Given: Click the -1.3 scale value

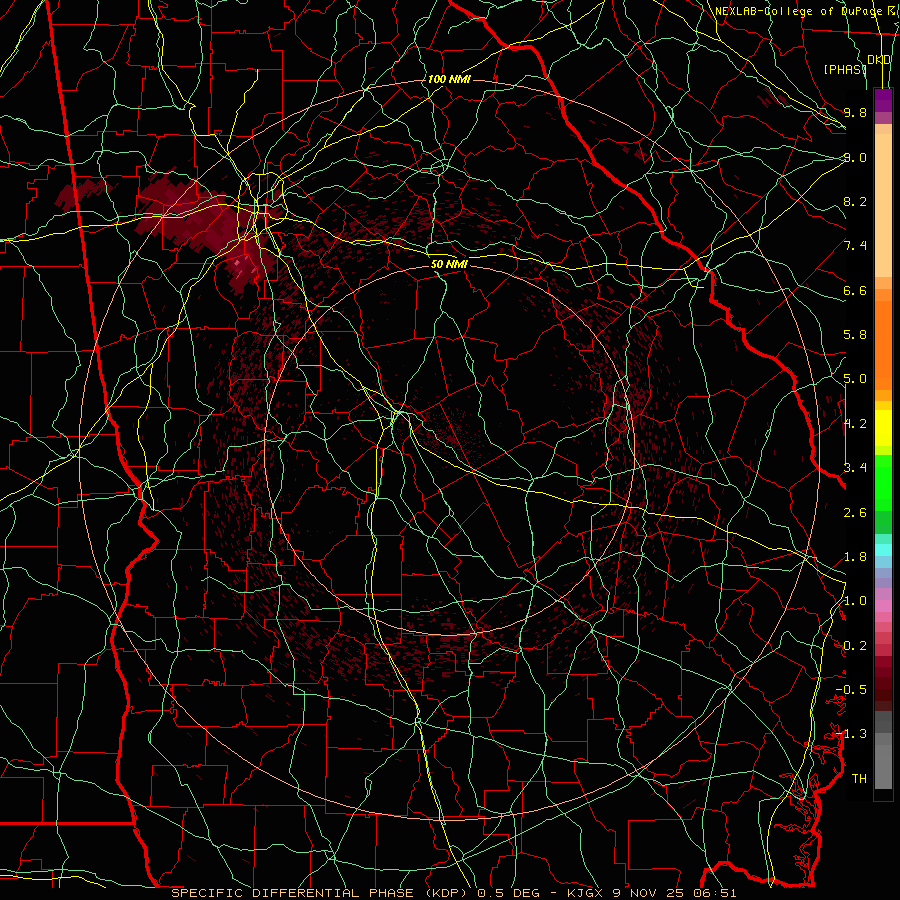Looking at the screenshot, I should (851, 734).
